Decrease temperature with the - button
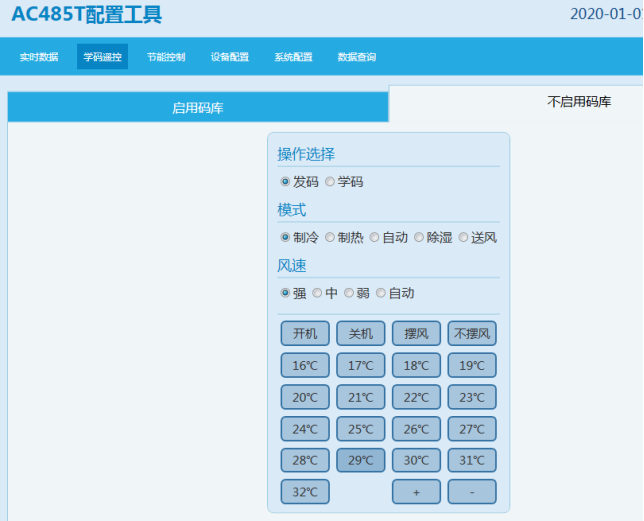 pyautogui.click(x=472, y=492)
